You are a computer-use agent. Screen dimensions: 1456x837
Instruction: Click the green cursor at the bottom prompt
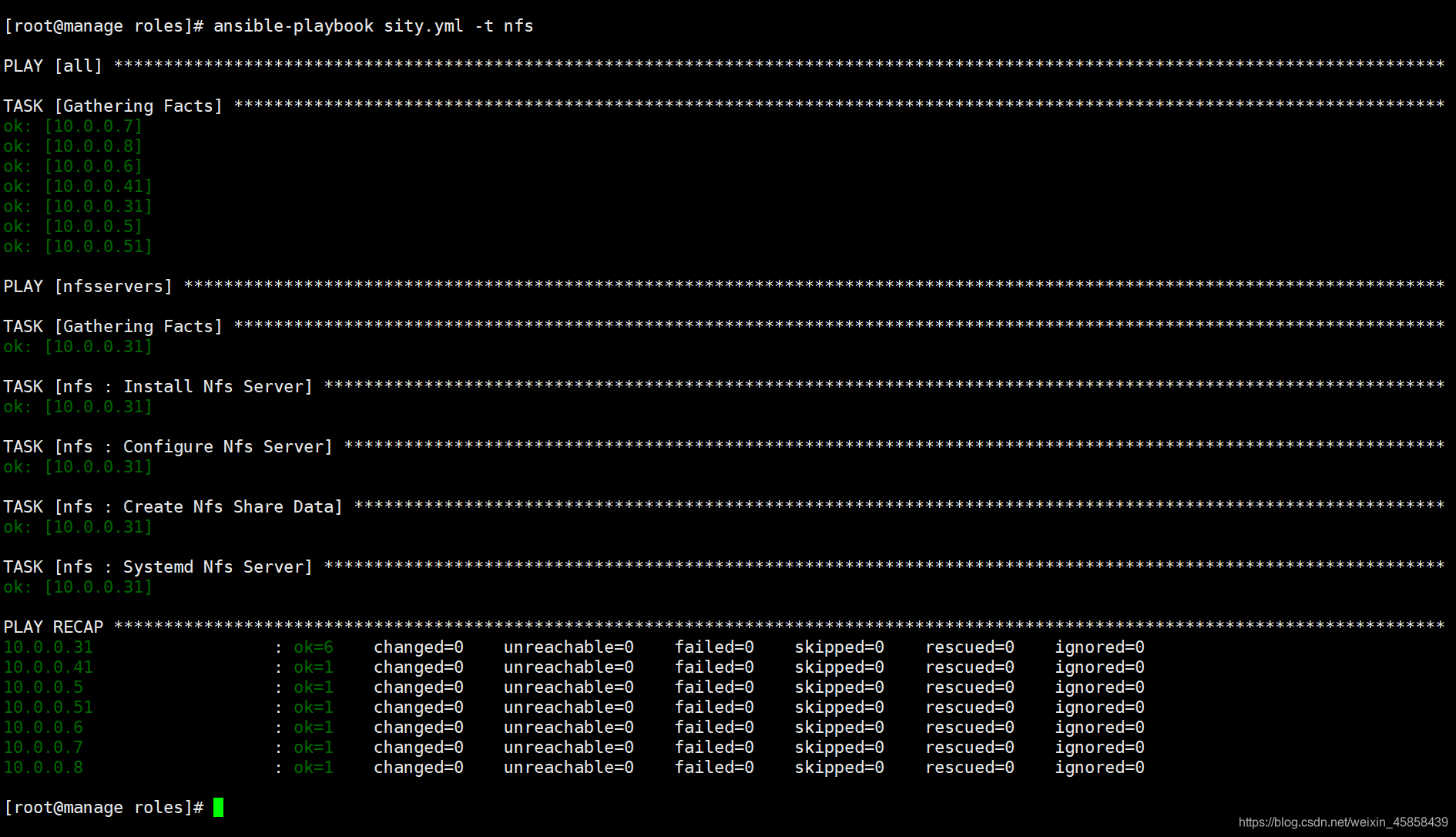219,807
